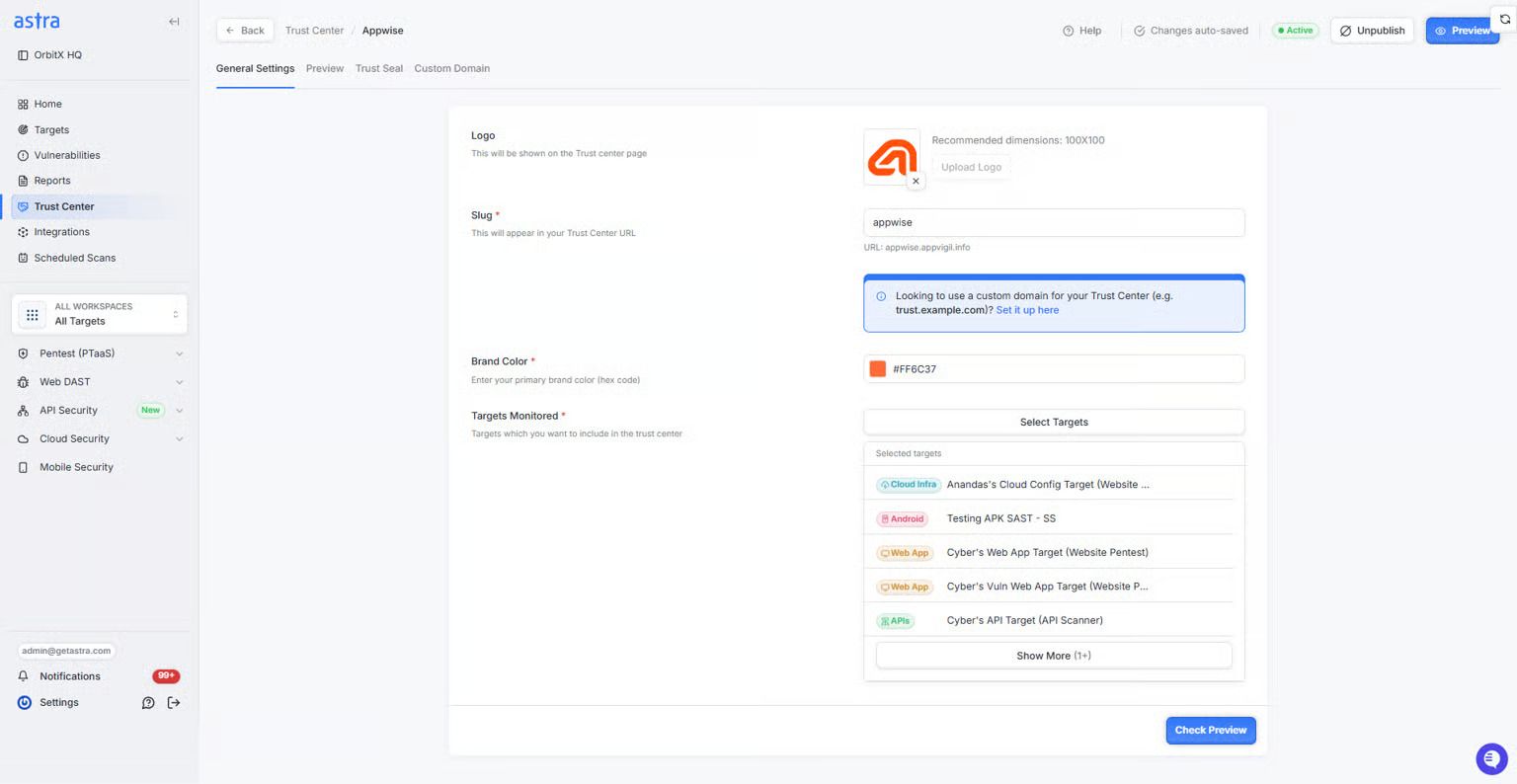This screenshot has width=1517, height=784.
Task: Click the Select Targets button
Action: [x=1054, y=422]
